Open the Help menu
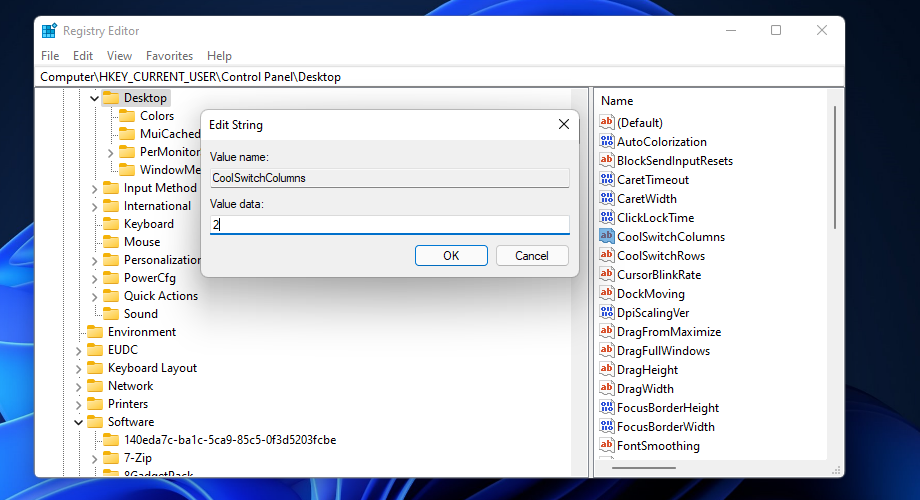 click(219, 56)
